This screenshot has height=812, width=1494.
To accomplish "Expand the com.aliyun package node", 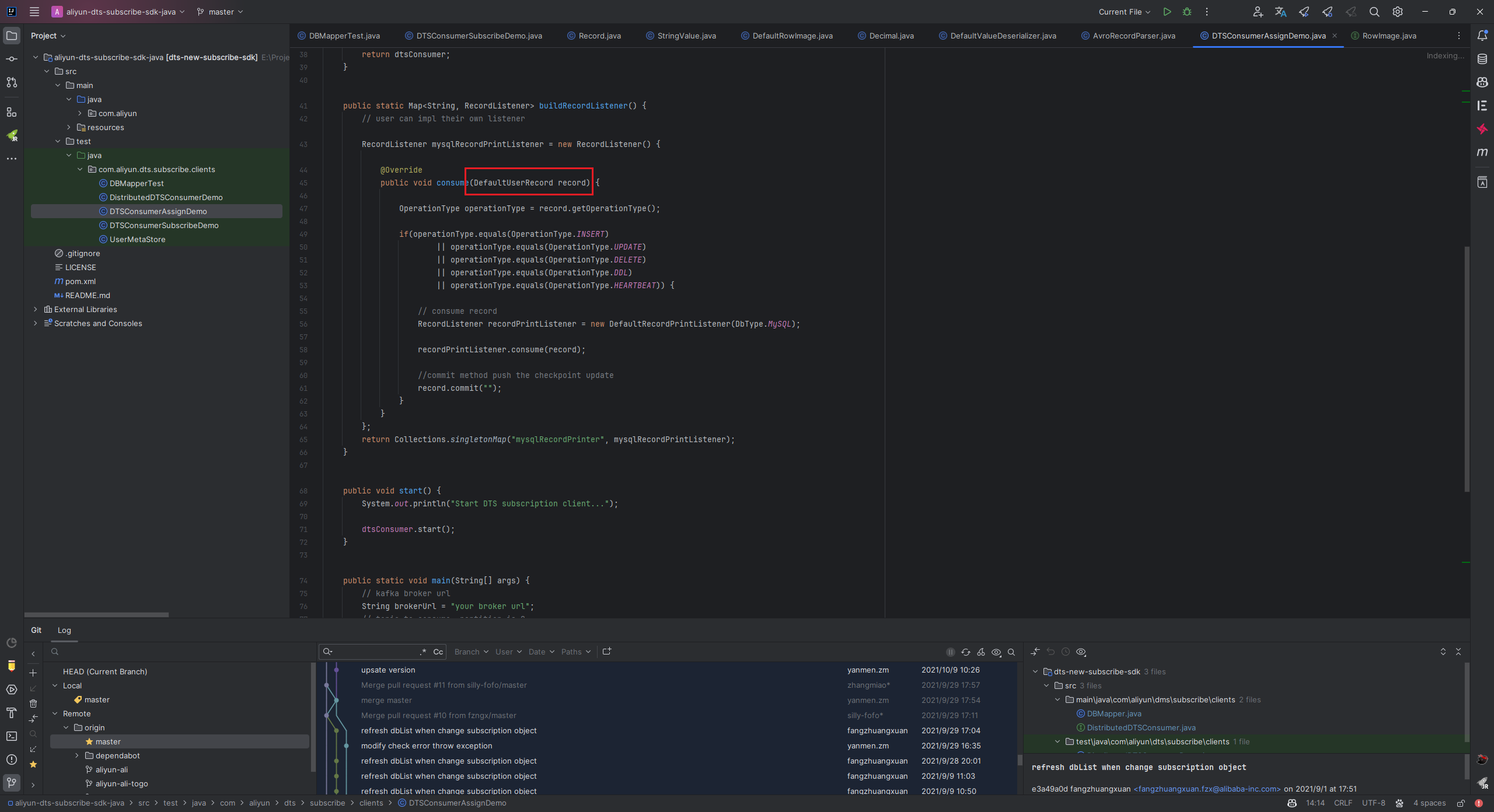I will tap(80, 113).
